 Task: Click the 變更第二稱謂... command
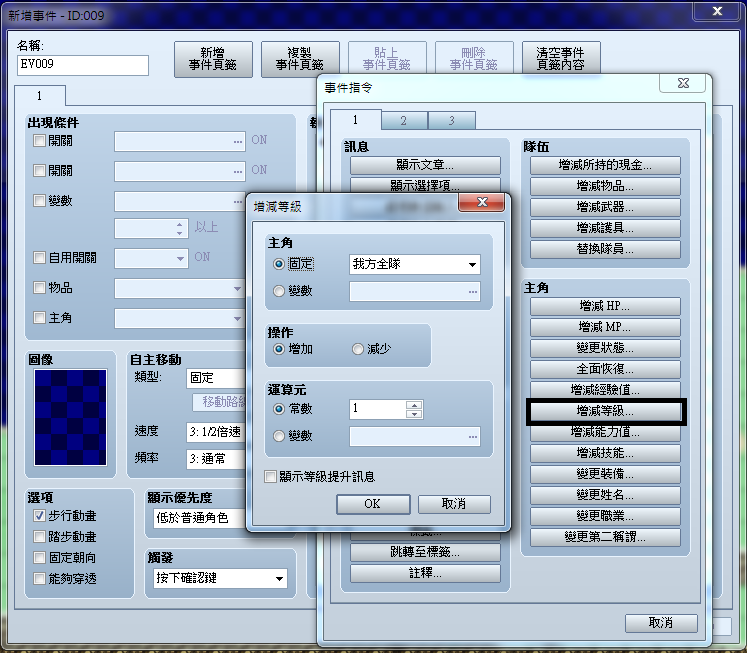(605, 537)
